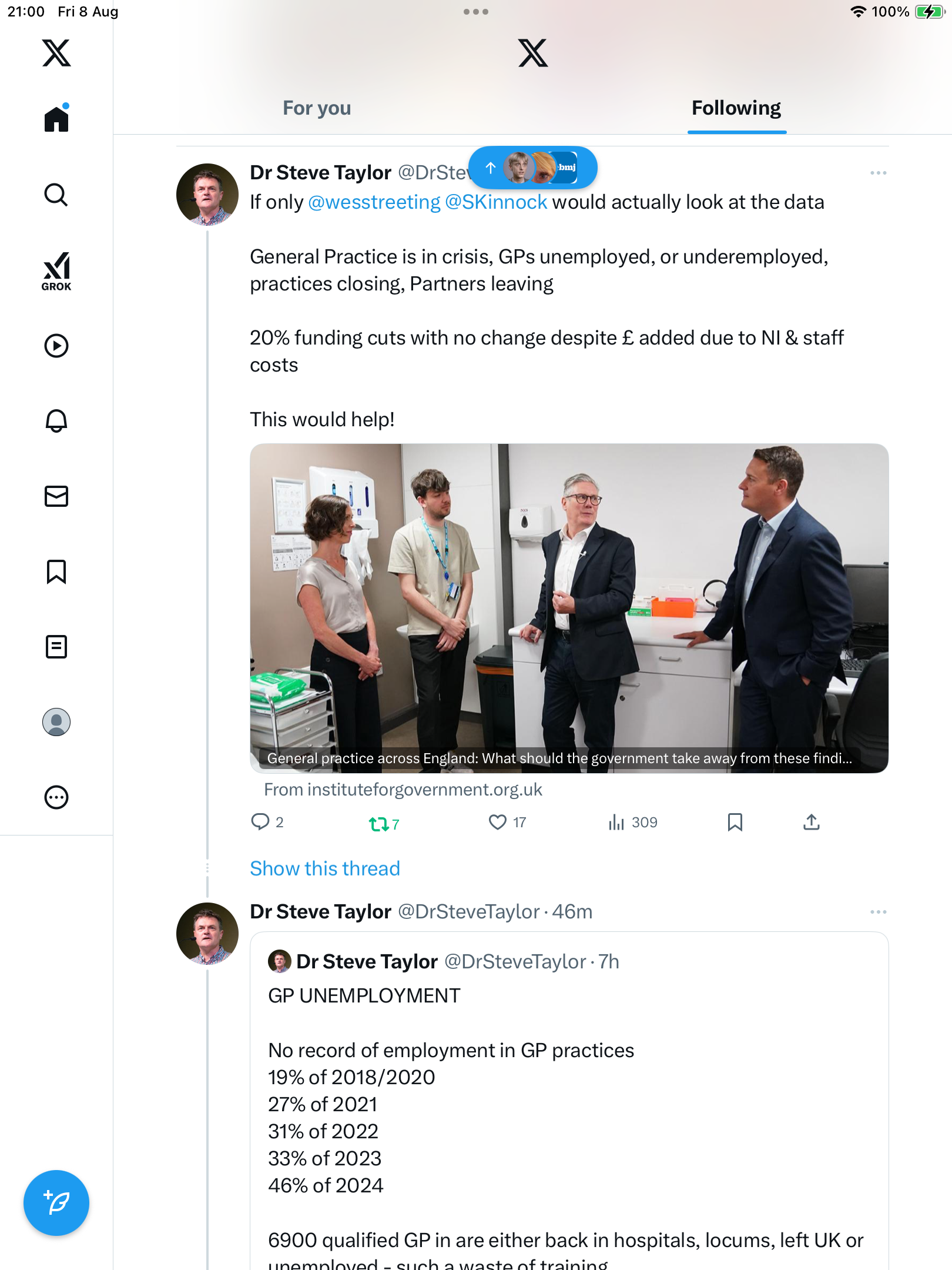Open more options for first Dr Steve Taylor post

click(878, 173)
